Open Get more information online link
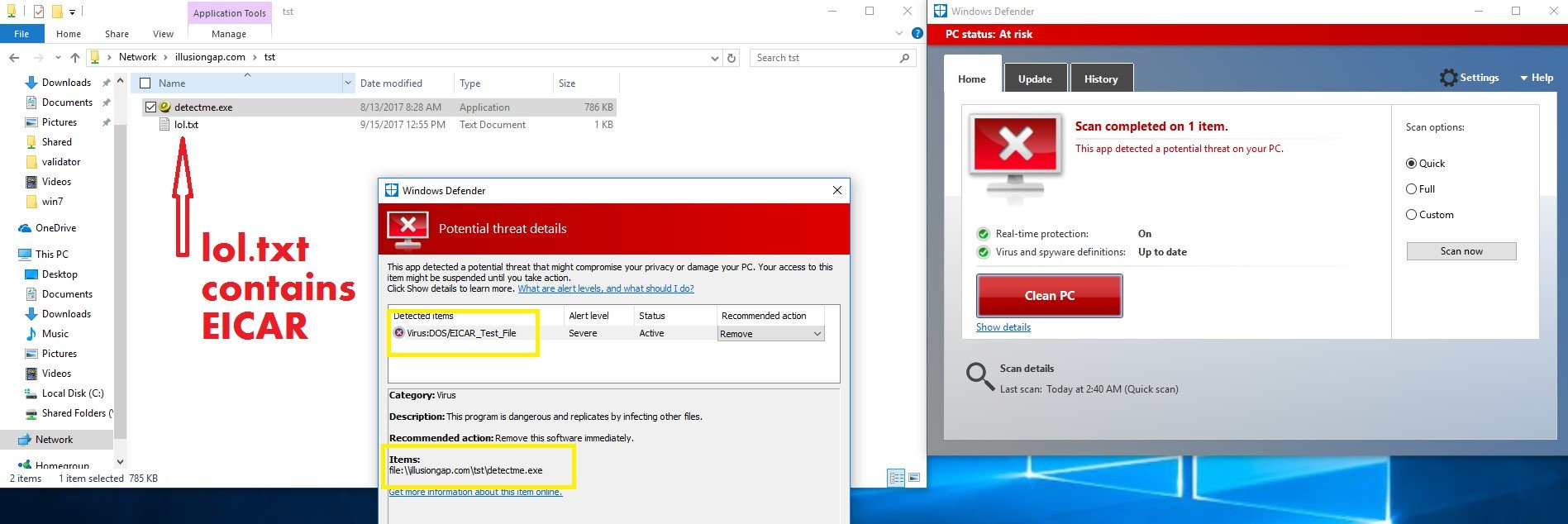 click(475, 492)
